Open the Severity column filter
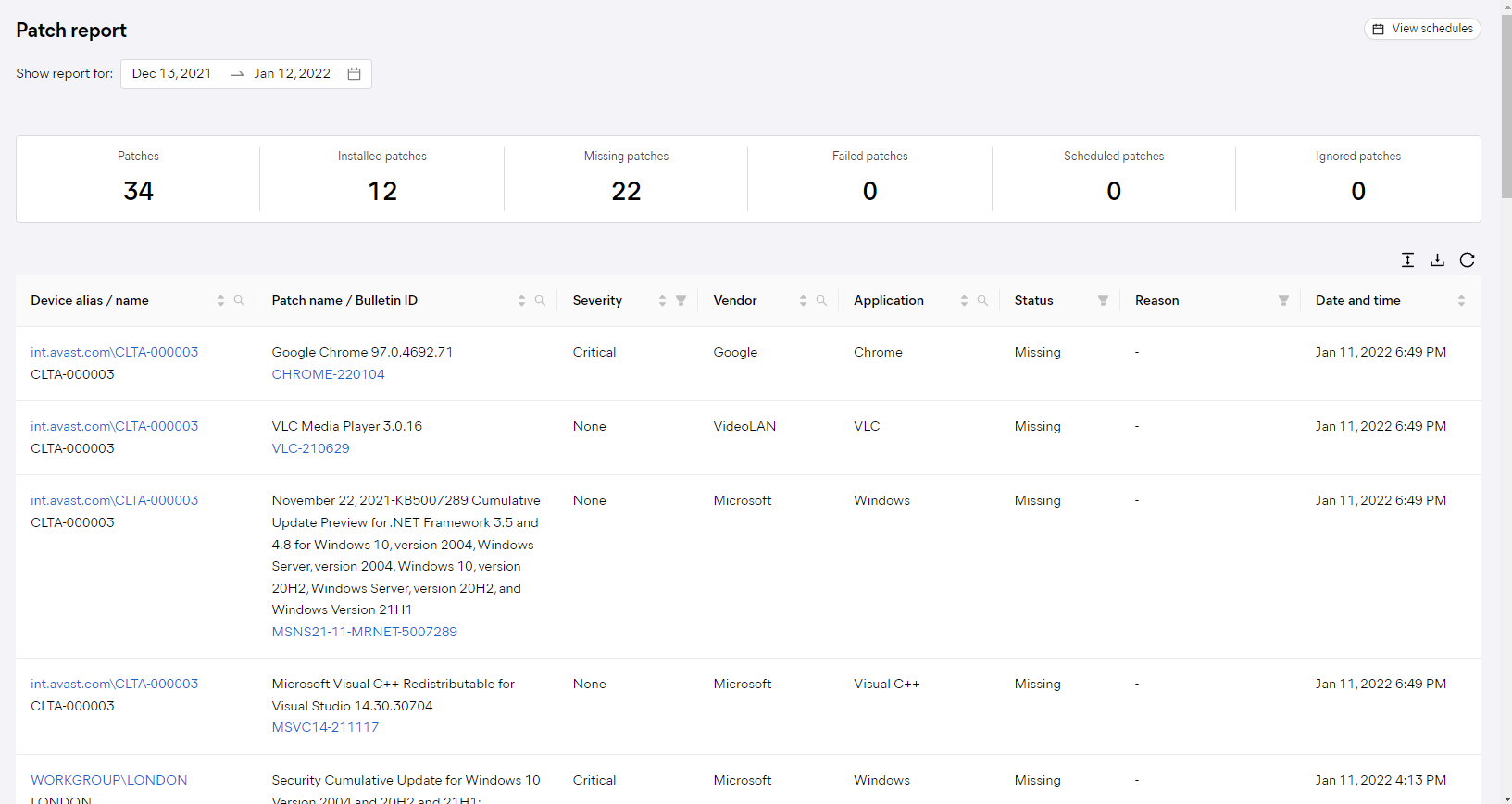 click(x=681, y=301)
